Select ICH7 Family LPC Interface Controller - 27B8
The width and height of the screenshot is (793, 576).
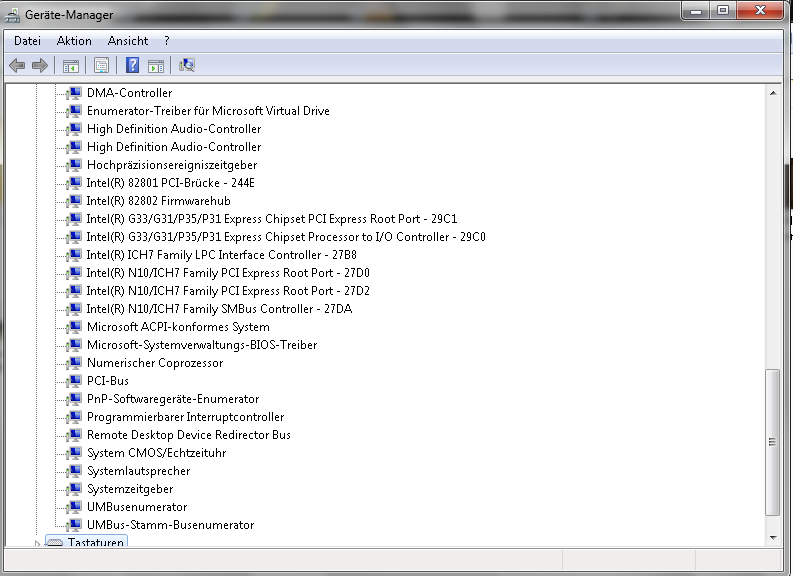pos(222,255)
